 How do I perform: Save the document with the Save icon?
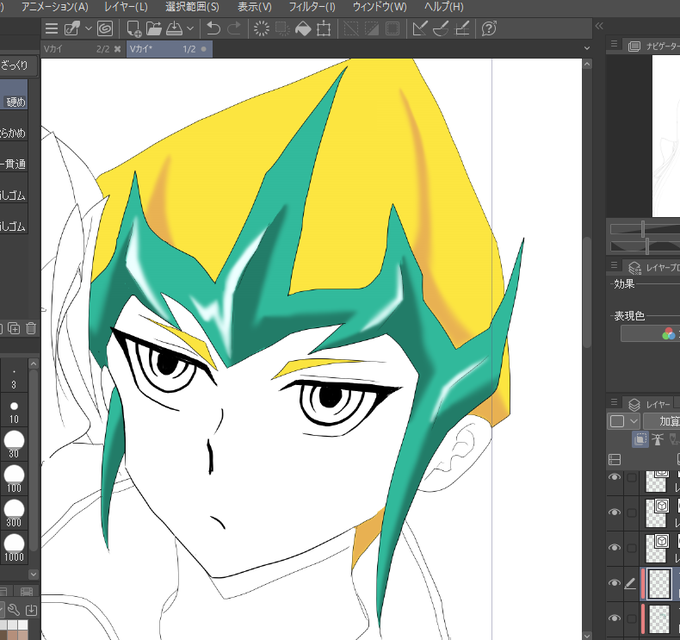175,29
